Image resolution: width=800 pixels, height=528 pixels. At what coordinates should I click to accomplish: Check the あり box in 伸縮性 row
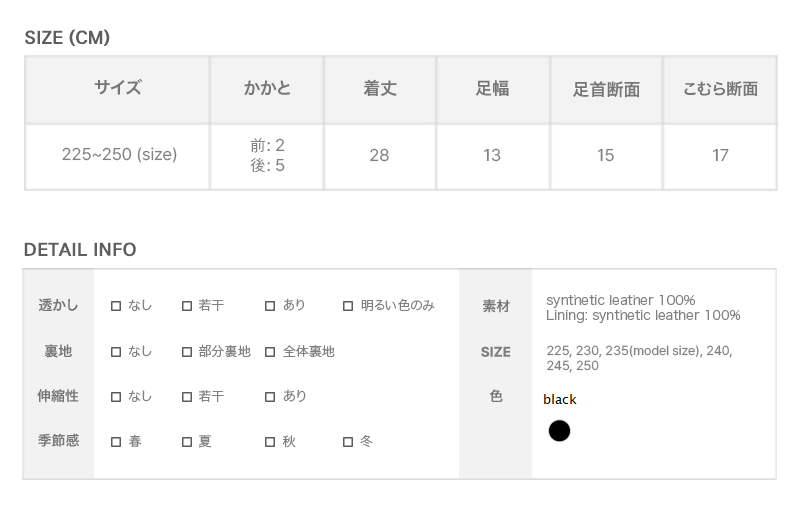[x=270, y=397]
